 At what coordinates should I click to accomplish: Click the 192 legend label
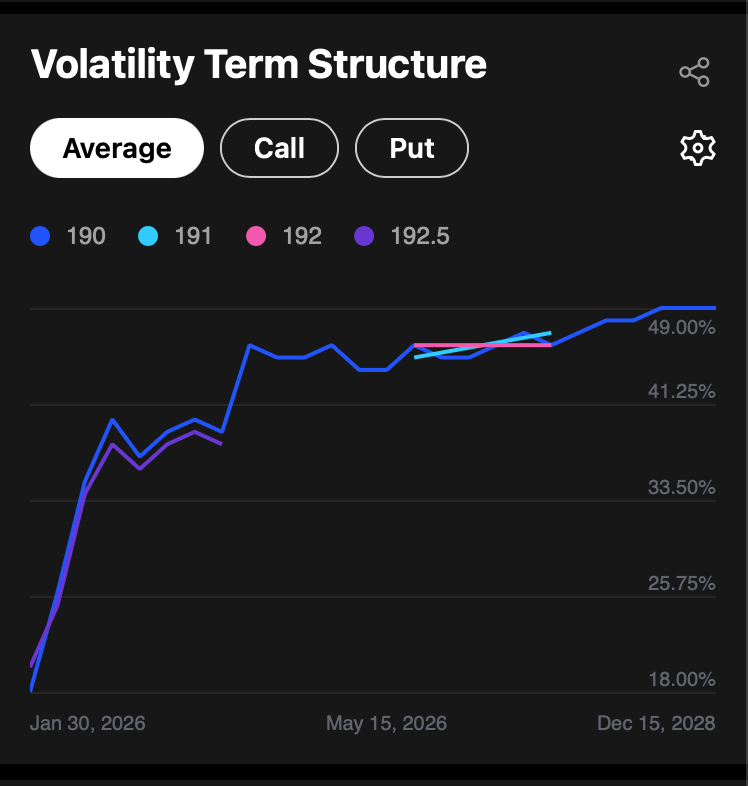(302, 236)
